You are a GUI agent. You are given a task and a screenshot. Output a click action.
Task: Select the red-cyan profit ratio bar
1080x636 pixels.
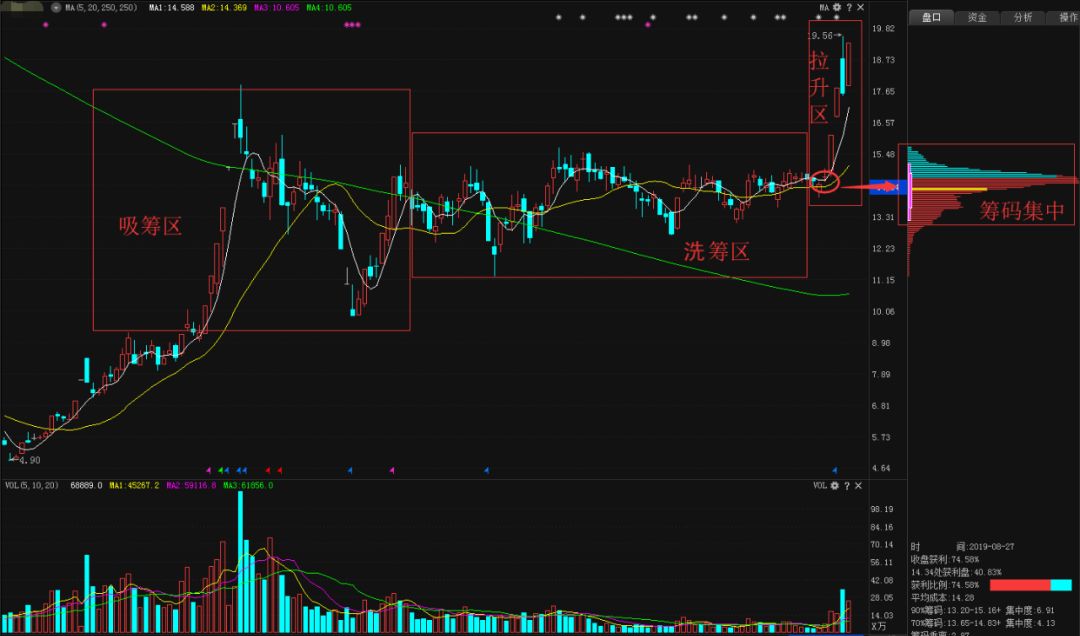point(1030,585)
